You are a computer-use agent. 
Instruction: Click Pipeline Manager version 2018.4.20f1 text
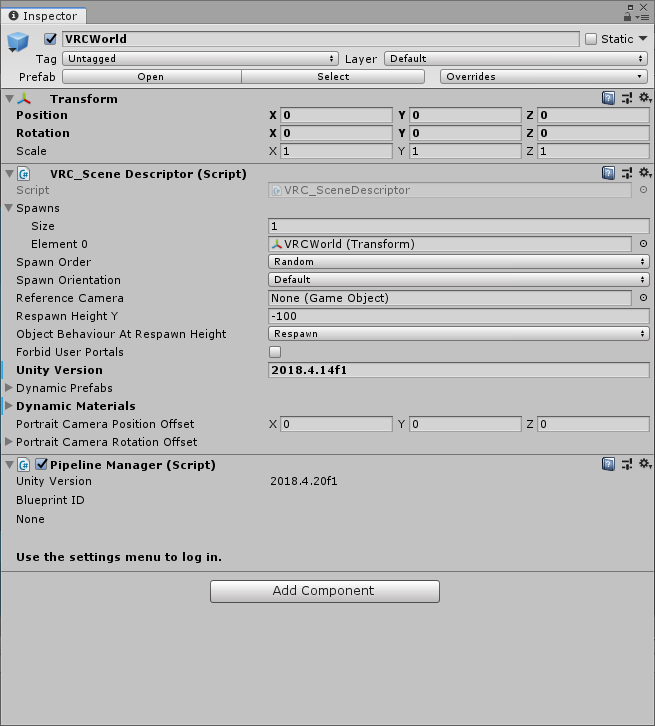304,481
